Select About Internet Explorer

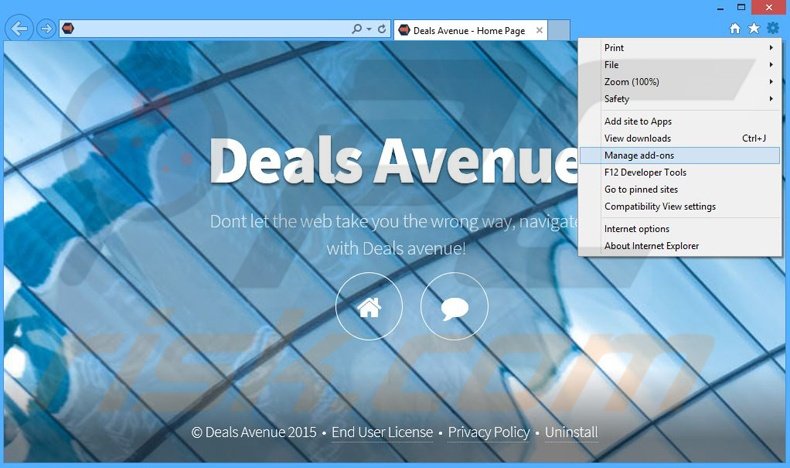click(x=680, y=246)
